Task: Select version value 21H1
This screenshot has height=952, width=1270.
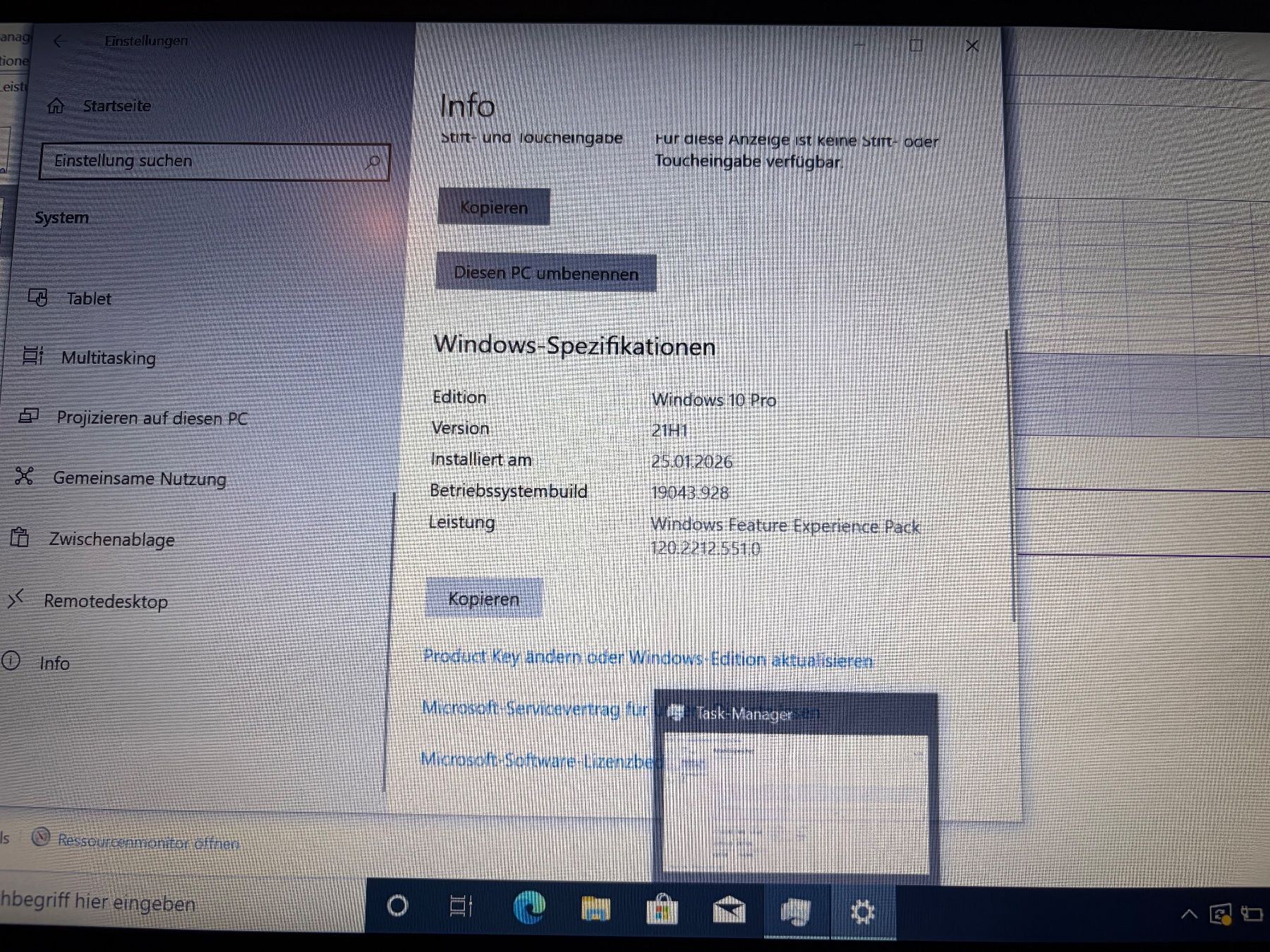Action: 670,430
